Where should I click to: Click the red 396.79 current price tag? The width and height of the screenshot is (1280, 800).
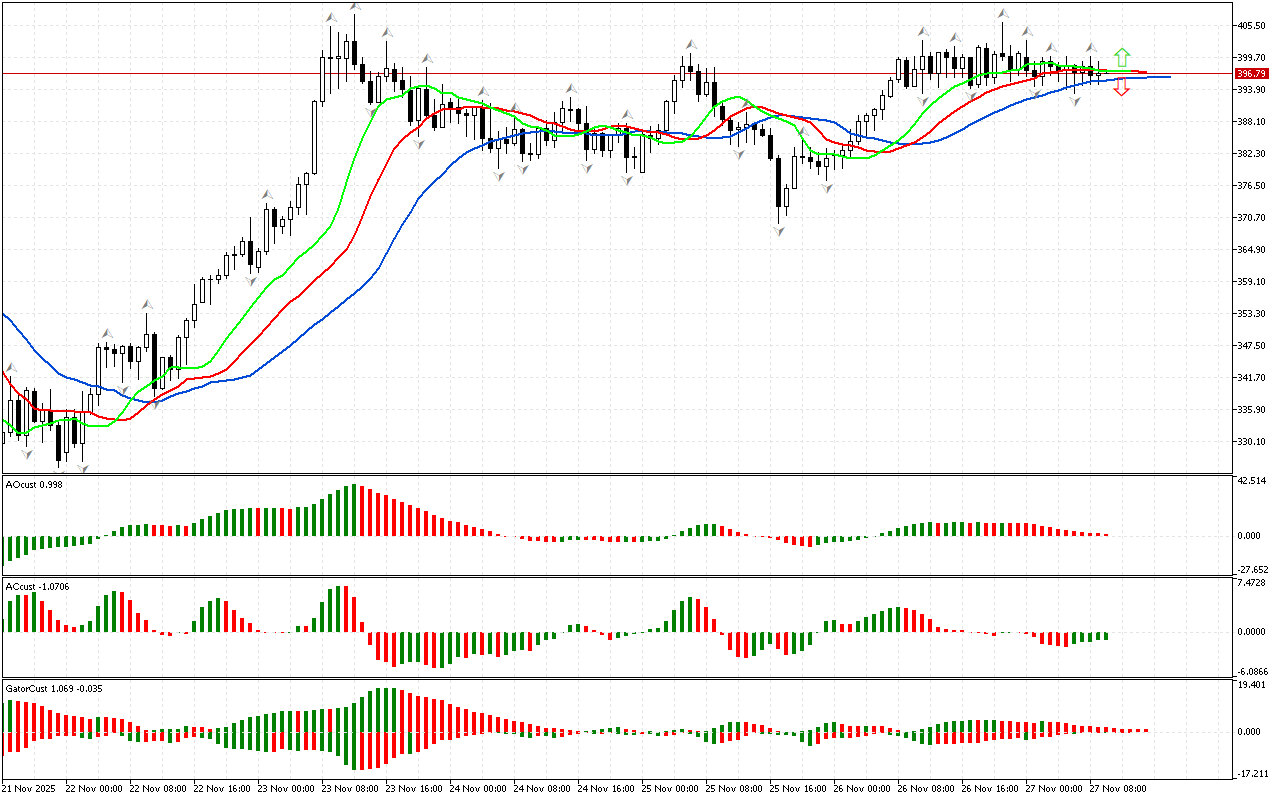click(1251, 74)
